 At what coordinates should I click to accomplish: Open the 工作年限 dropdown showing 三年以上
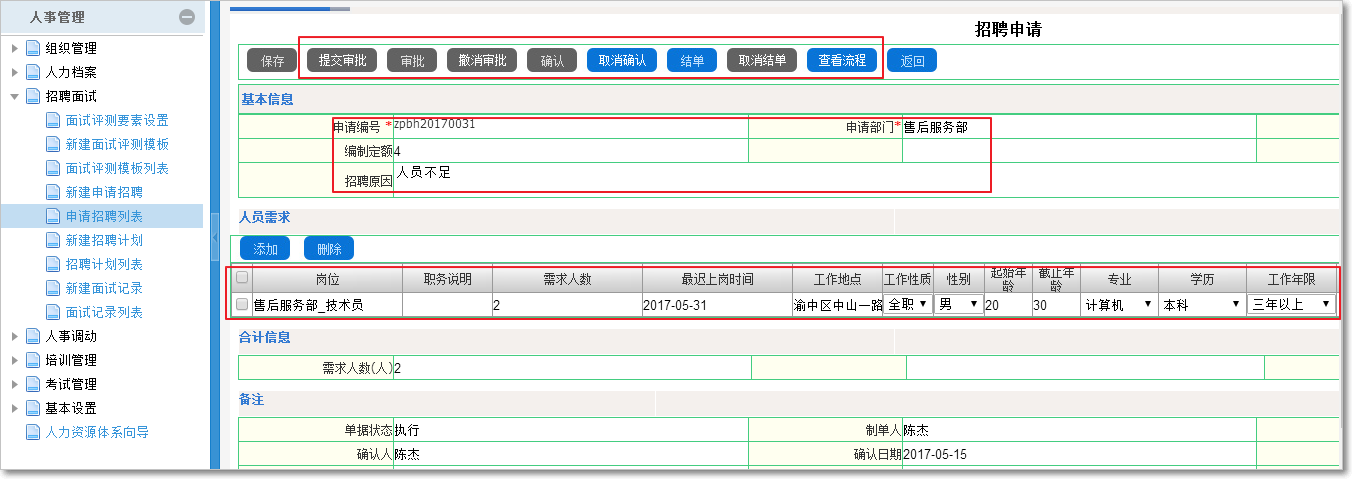tap(1291, 304)
